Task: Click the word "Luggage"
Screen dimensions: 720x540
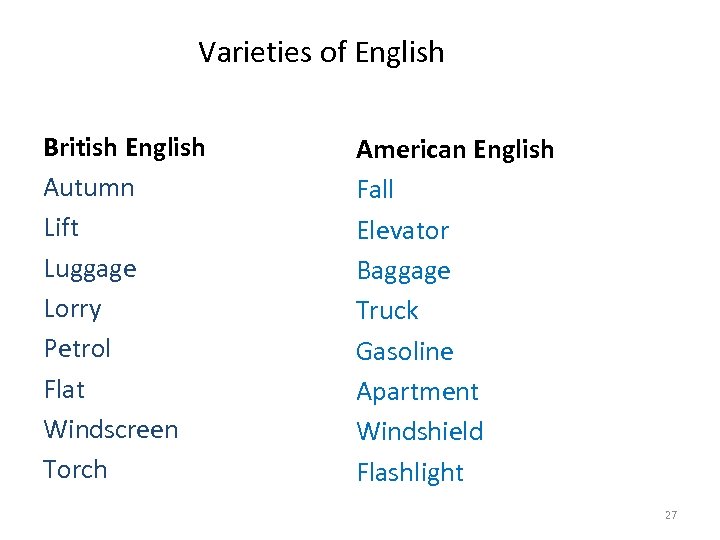Action: coord(90,269)
